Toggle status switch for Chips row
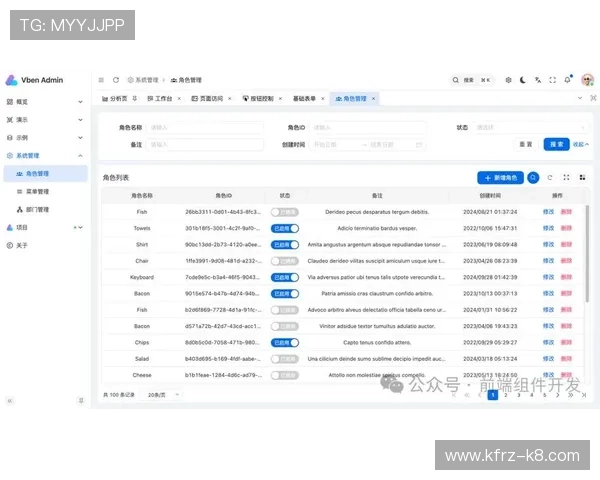This screenshot has width=600, height=480. point(285,343)
